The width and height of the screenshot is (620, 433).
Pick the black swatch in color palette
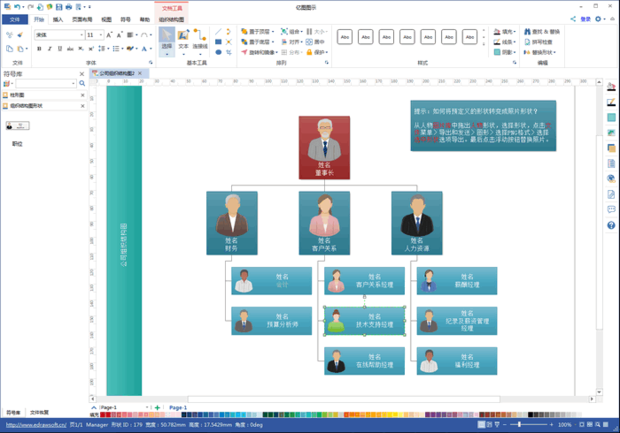[x=531, y=415]
